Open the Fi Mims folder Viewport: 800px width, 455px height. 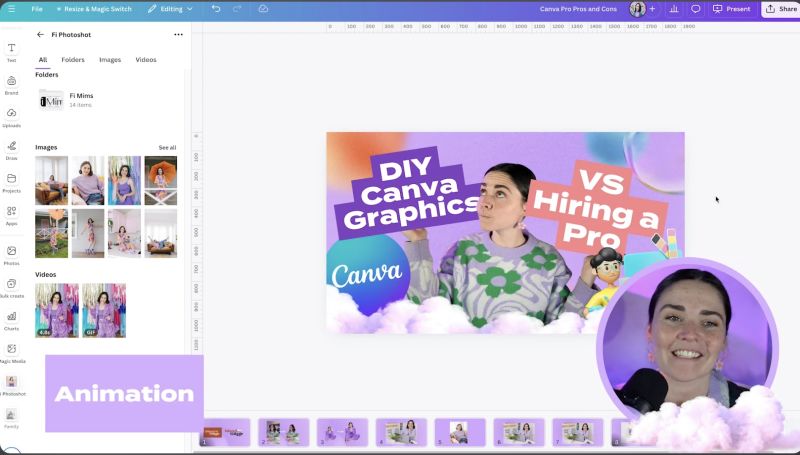[x=66, y=100]
